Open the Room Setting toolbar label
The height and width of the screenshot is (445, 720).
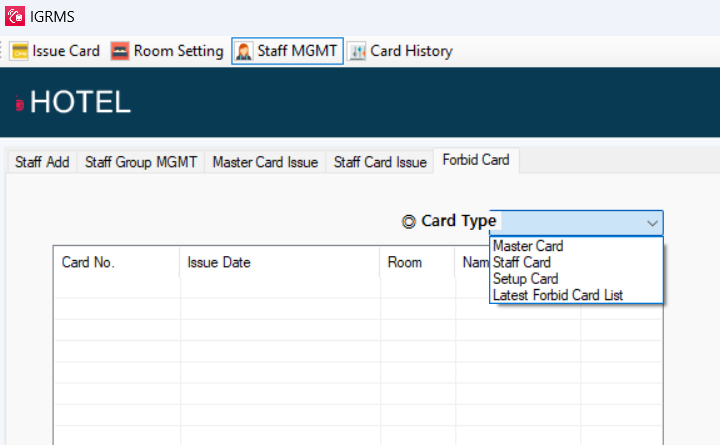[x=178, y=51]
